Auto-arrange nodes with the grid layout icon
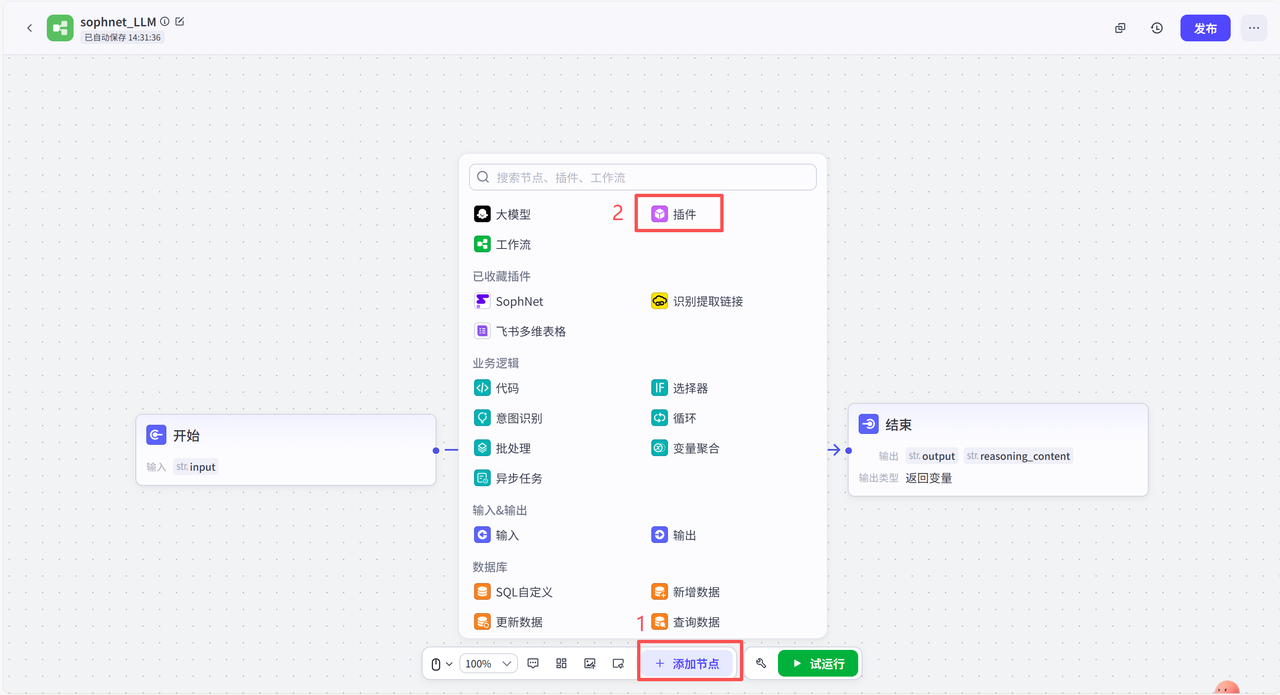Screen dimensions: 1280x695 click(x=561, y=663)
